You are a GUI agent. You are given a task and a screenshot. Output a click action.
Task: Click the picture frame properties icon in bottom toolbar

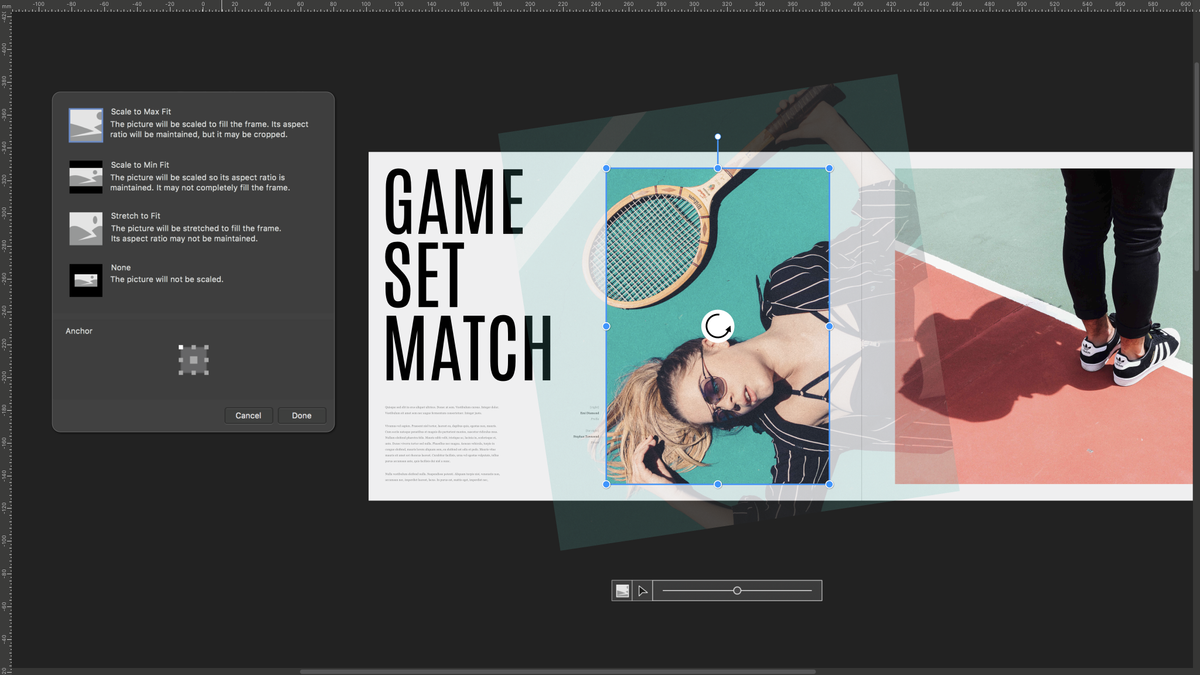(621, 590)
